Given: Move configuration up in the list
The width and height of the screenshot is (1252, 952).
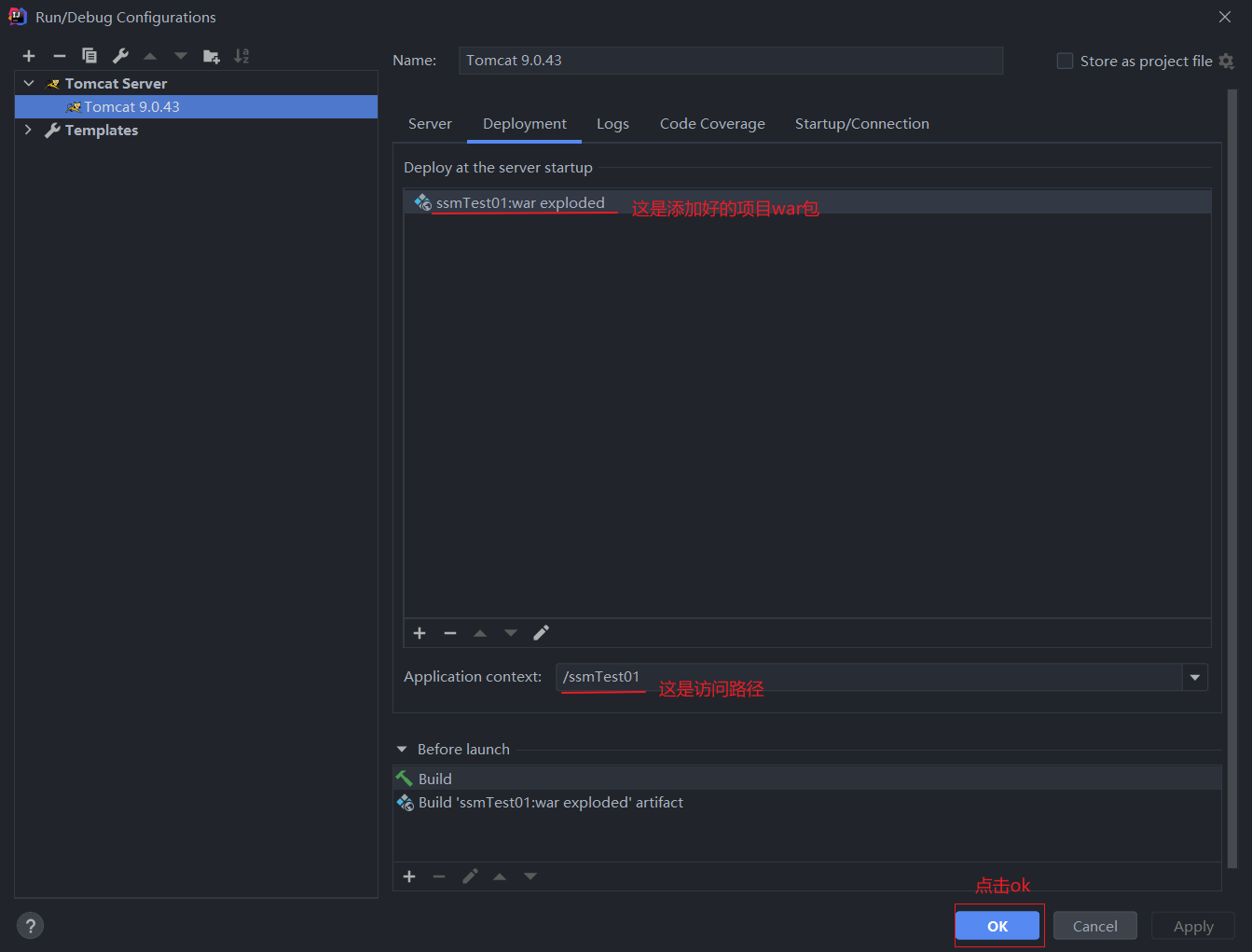Looking at the screenshot, I should pos(150,56).
